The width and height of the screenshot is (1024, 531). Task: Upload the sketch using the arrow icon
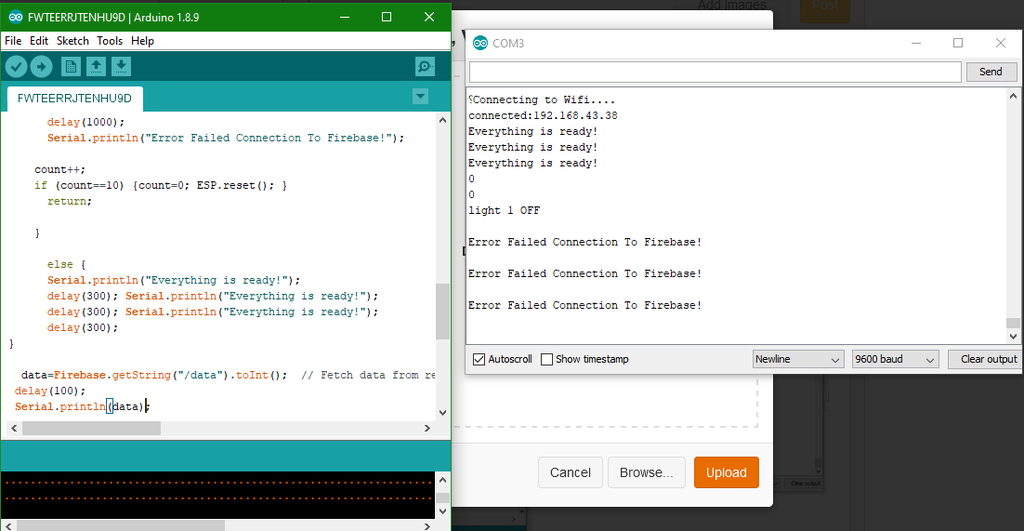[41, 67]
